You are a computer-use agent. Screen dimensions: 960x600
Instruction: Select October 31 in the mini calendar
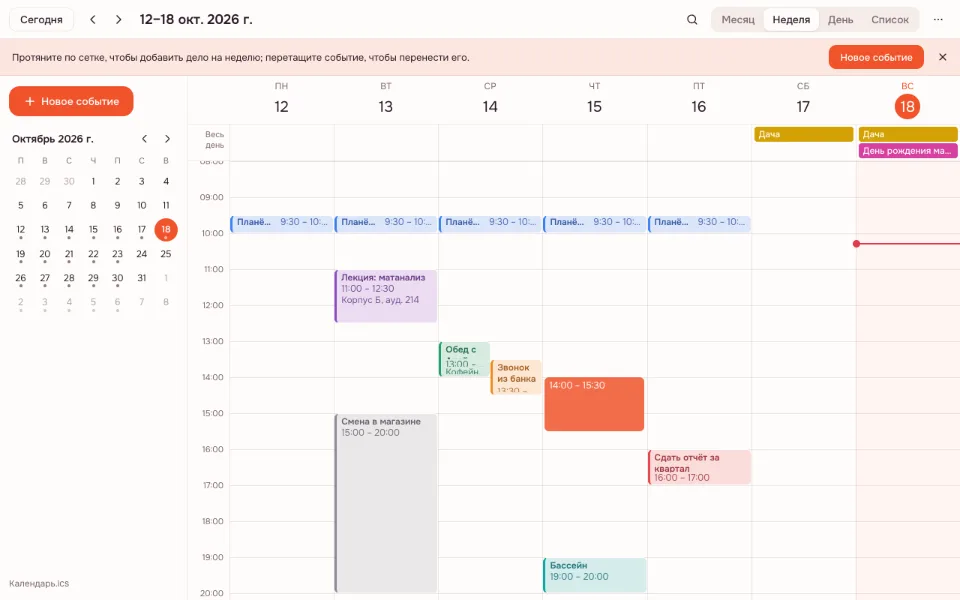pos(141,277)
